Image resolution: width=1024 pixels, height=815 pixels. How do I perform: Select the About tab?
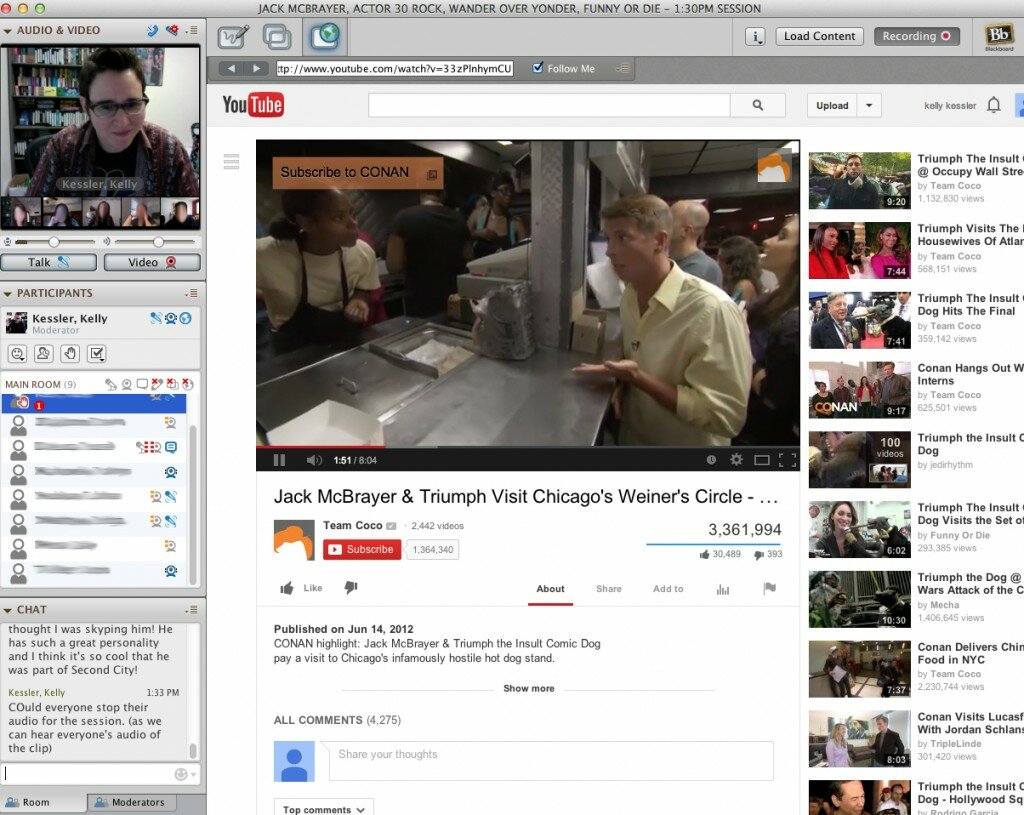(551, 589)
